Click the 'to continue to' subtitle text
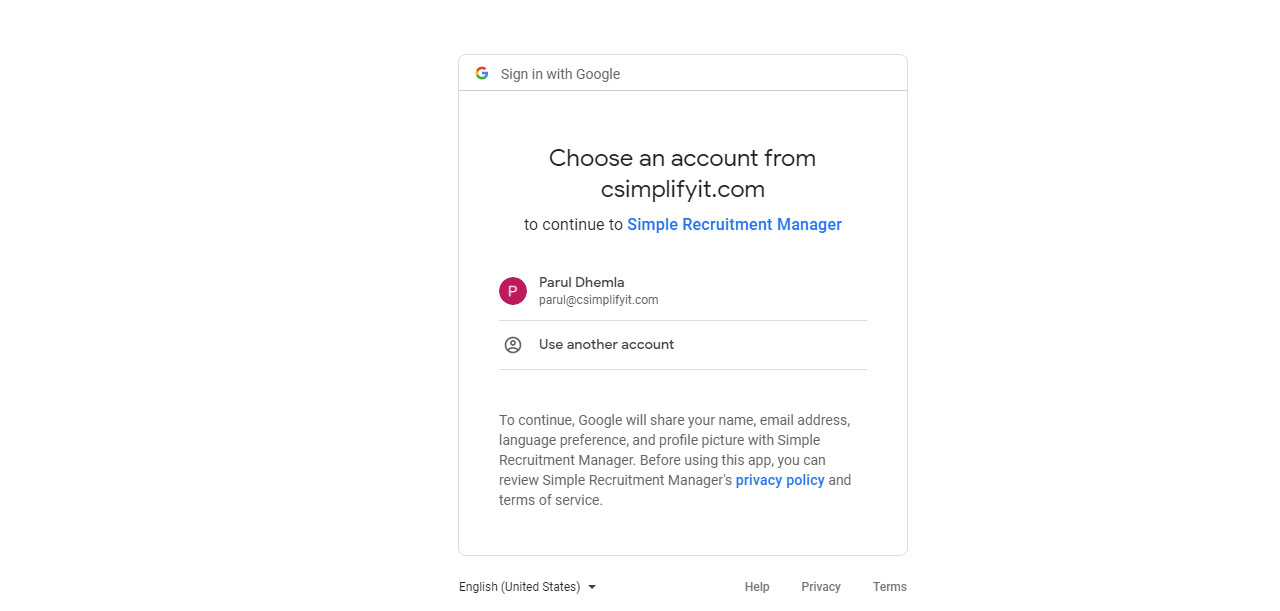This screenshot has width=1280, height=611. click(573, 225)
